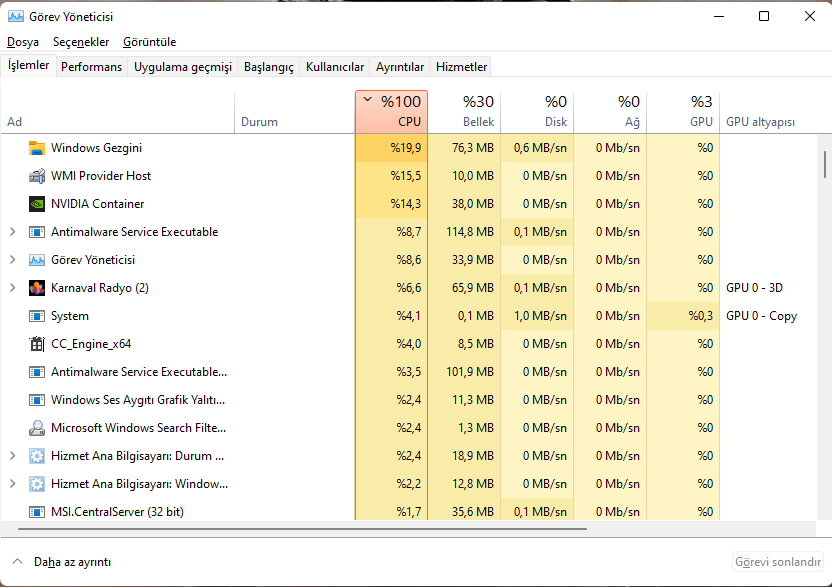Click the CC_Engine_x64 icon
The height and width of the screenshot is (587, 832).
(x=37, y=344)
